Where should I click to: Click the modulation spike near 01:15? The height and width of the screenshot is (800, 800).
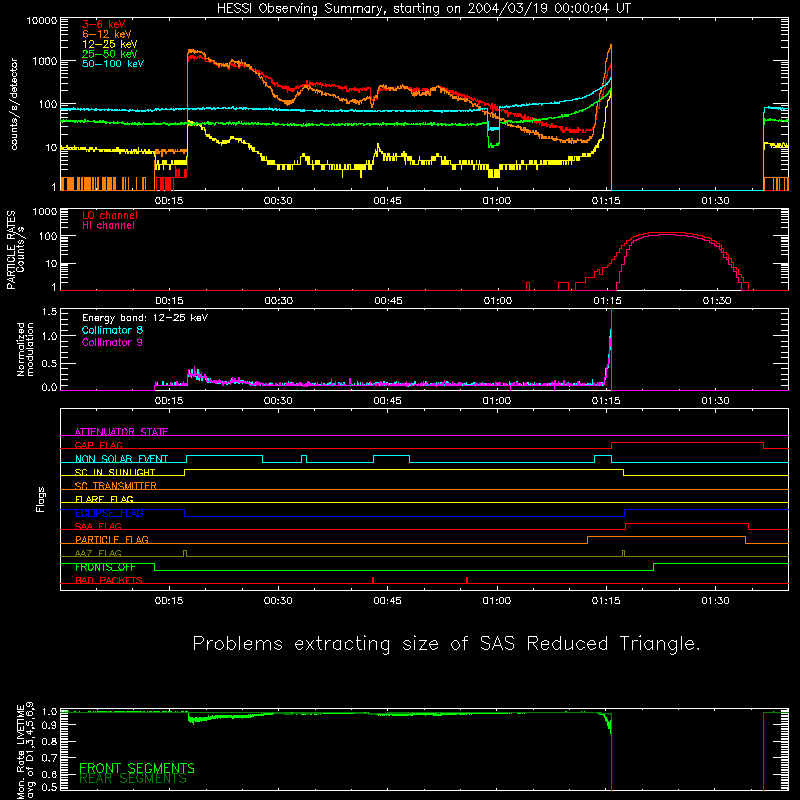[x=610, y=349]
